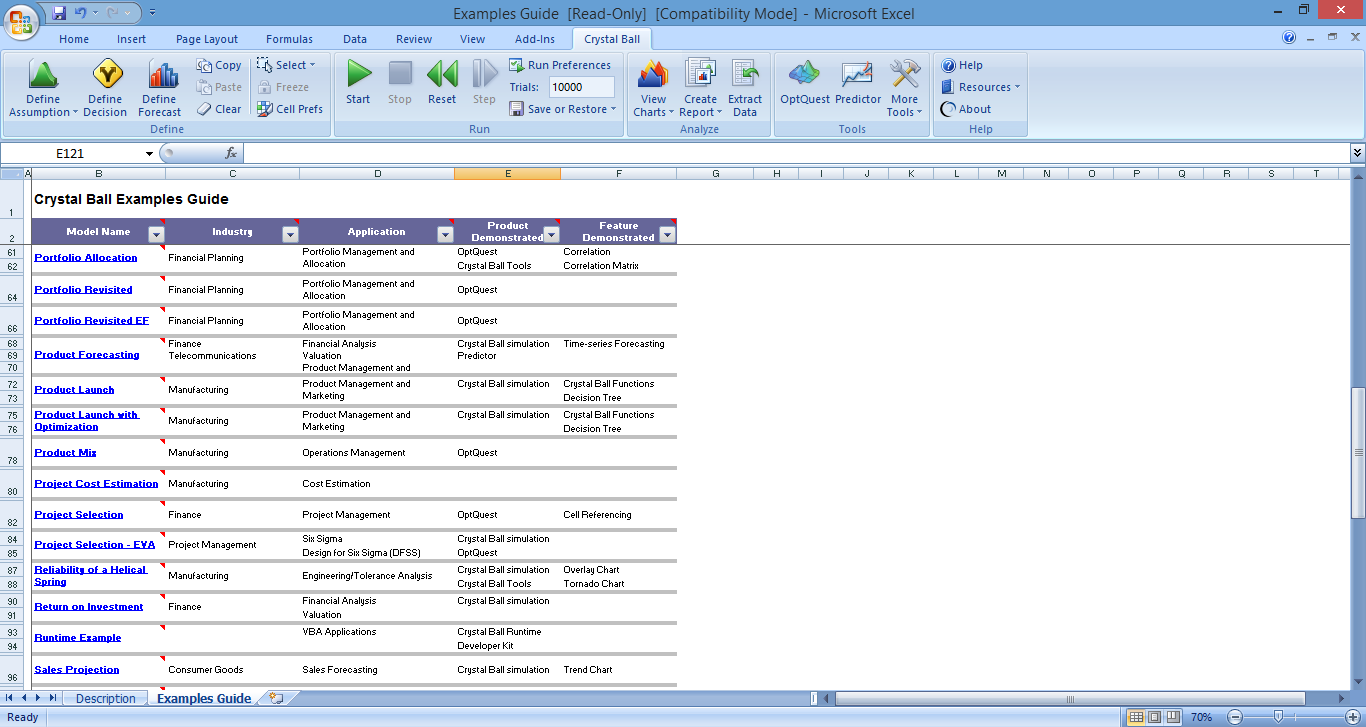Switch to the Description sheet tab
This screenshot has height=727, width=1366.
[x=105, y=698]
